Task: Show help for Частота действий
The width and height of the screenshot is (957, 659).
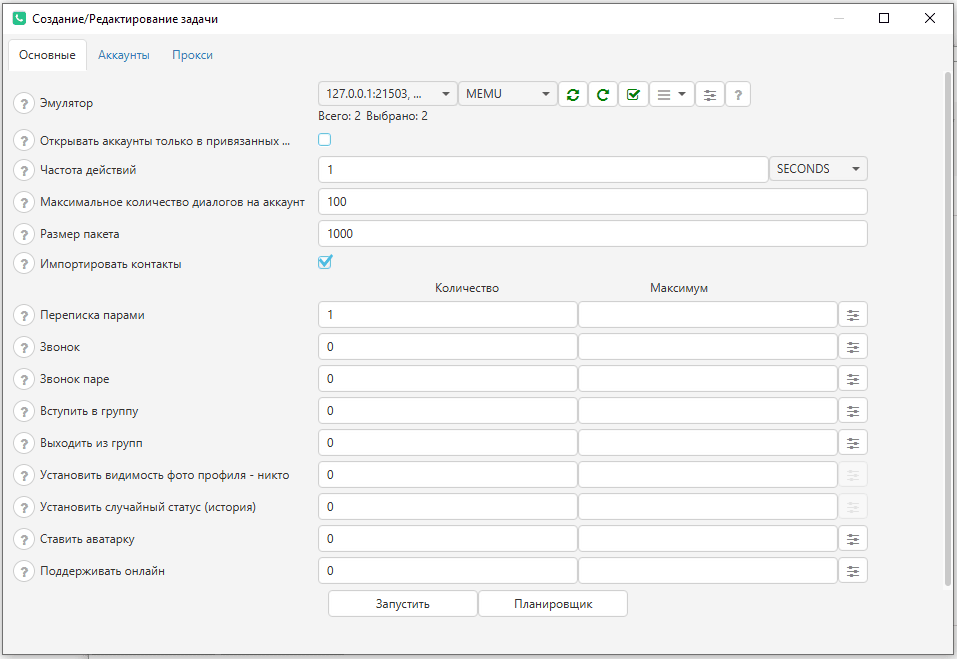Action: [x=24, y=170]
